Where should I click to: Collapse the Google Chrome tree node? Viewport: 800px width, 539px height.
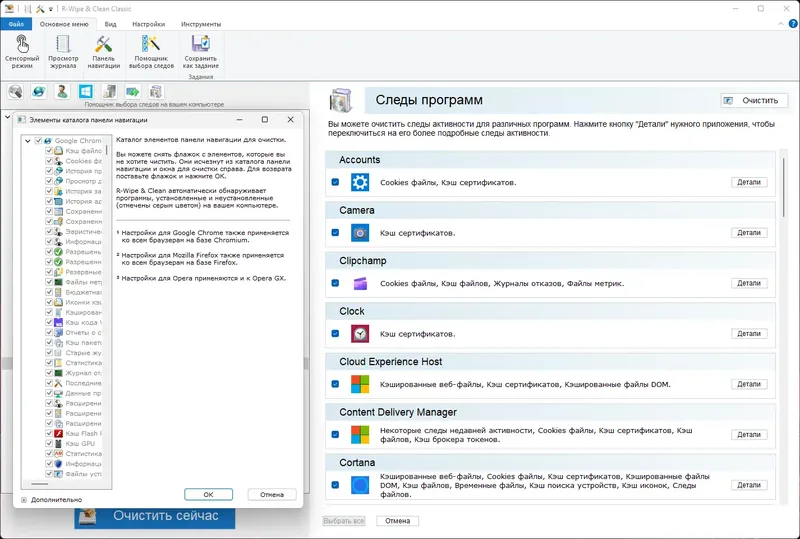click(x=28, y=140)
